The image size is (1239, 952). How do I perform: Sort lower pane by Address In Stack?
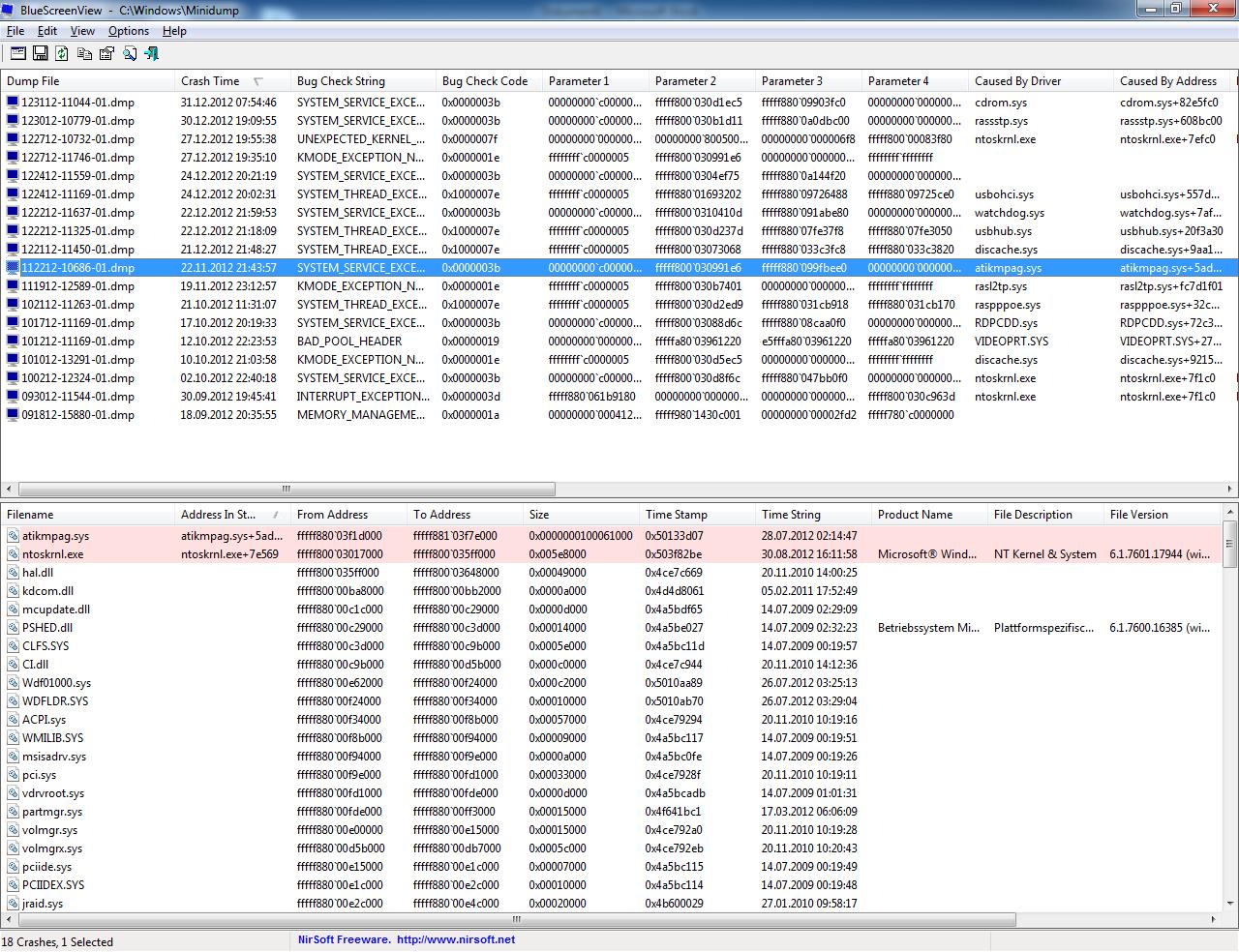pyautogui.click(x=232, y=515)
